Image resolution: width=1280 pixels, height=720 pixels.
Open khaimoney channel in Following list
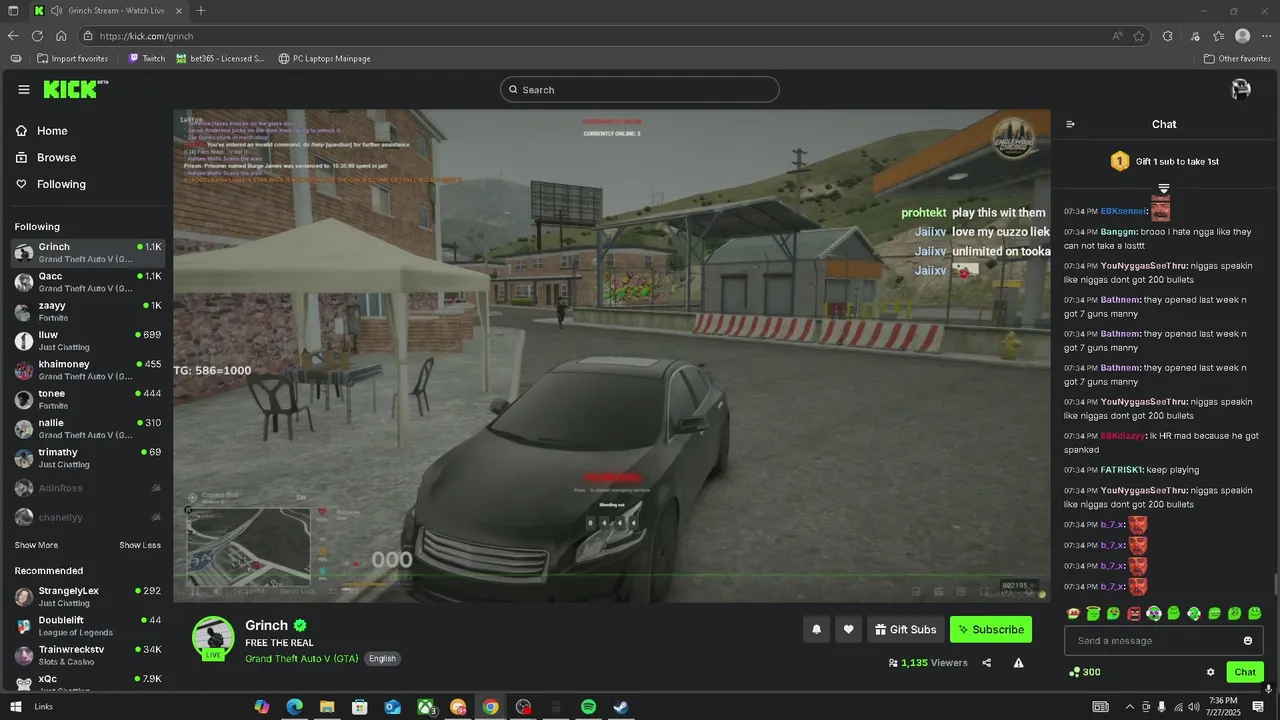pyautogui.click(x=88, y=370)
